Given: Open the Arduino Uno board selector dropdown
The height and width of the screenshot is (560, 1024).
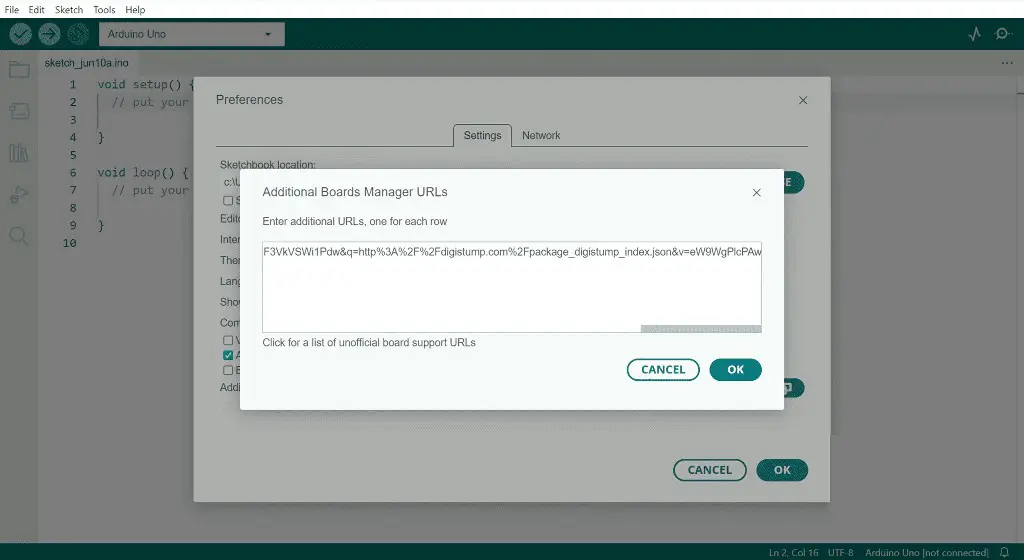Looking at the screenshot, I should pos(191,34).
